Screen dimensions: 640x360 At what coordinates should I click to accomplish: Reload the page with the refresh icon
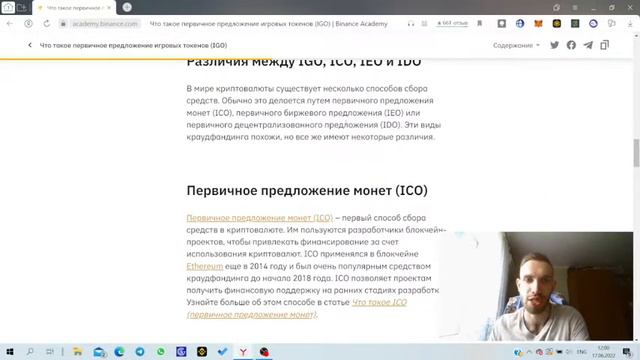47,24
